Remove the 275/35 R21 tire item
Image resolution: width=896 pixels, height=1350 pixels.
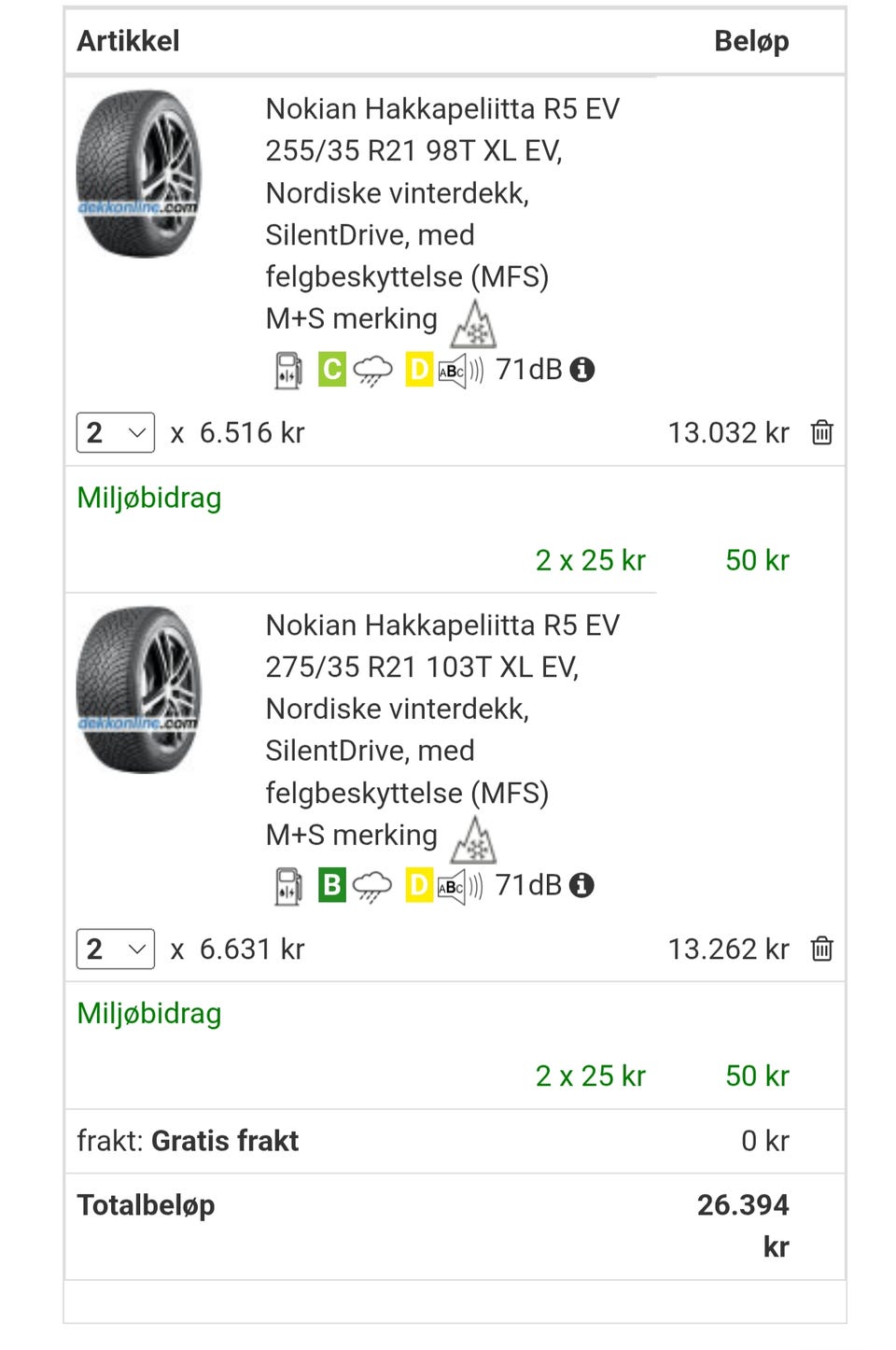tap(821, 949)
